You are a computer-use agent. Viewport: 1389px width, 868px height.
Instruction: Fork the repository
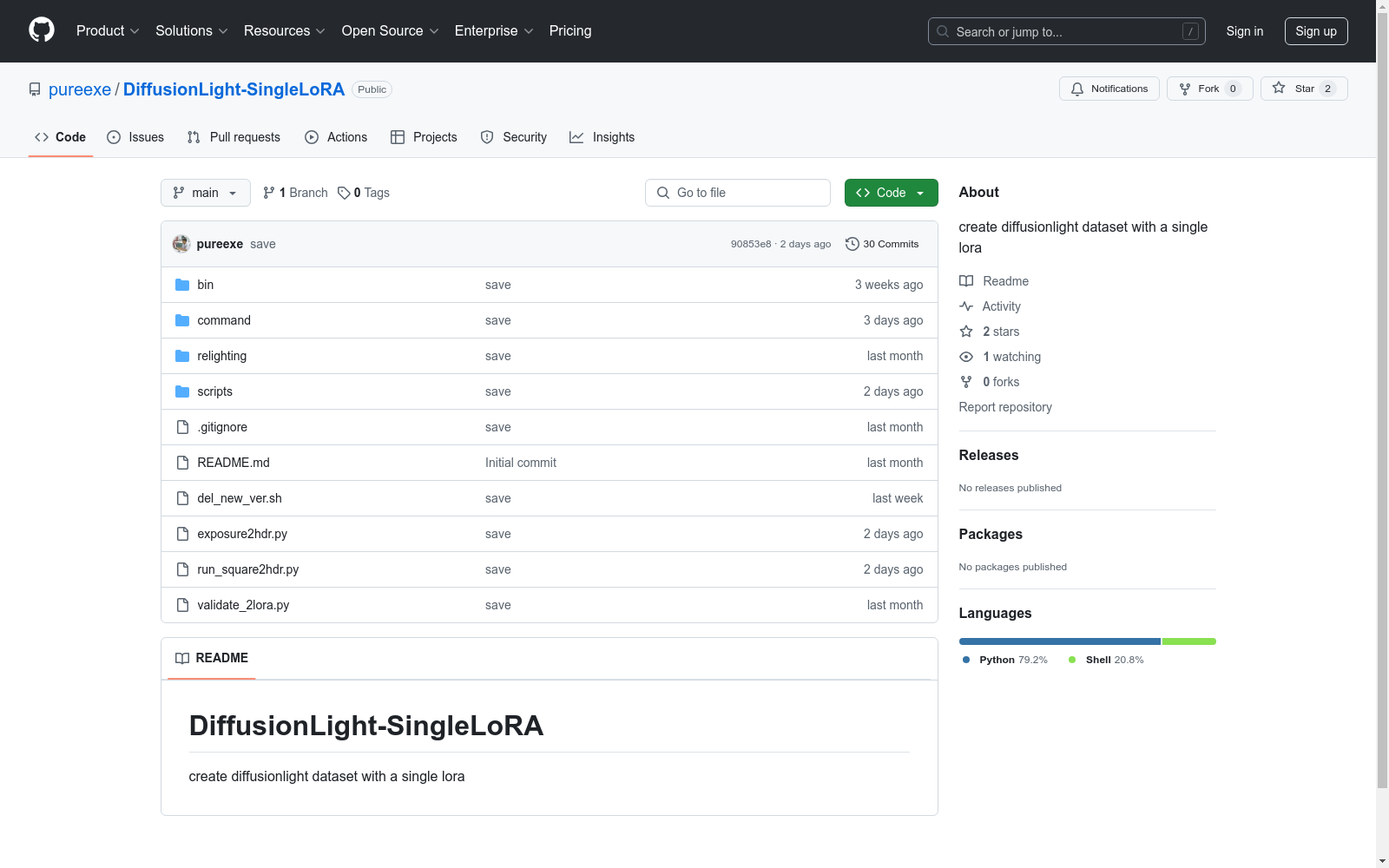pos(1210,89)
